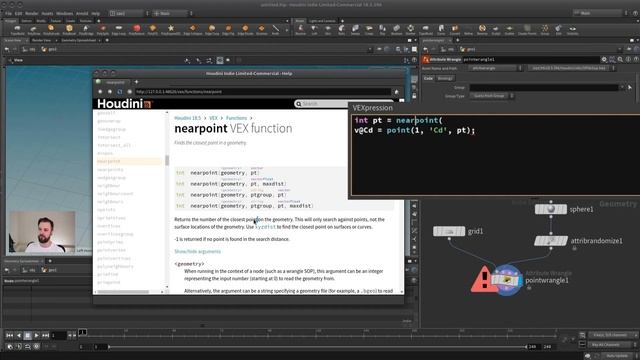640x360 pixels.
Task: Click the play backward button
Action: [x=18, y=336]
